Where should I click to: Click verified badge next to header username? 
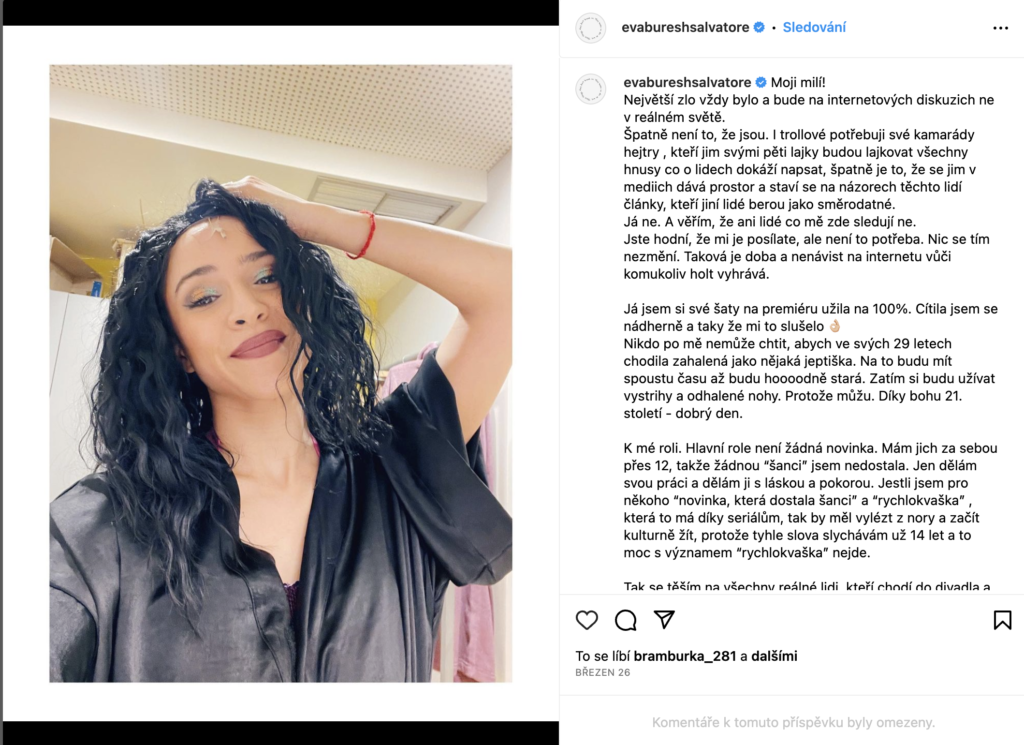[759, 27]
